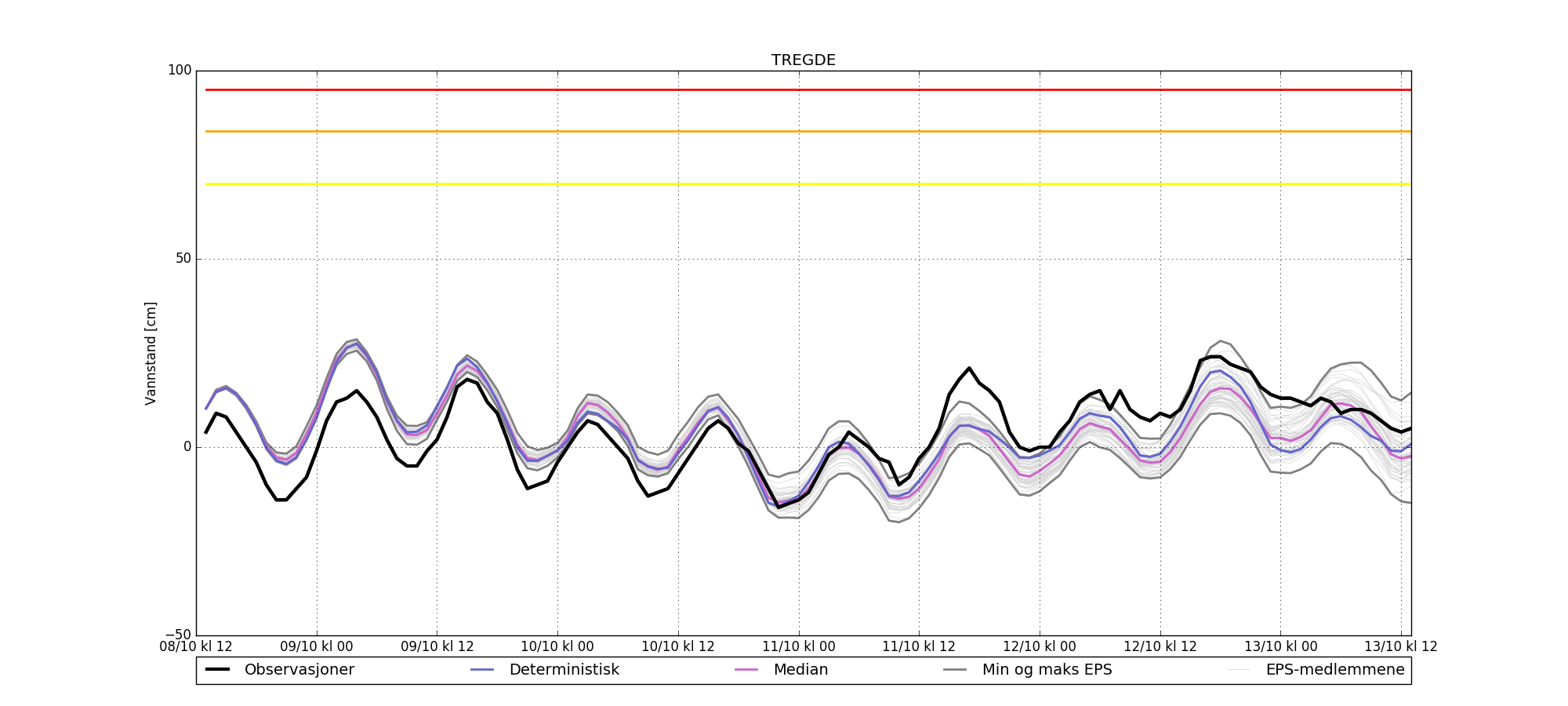The width and height of the screenshot is (1568, 706).
Task: Select the 10/10 kl 00 time tick label
Action: click(x=557, y=647)
